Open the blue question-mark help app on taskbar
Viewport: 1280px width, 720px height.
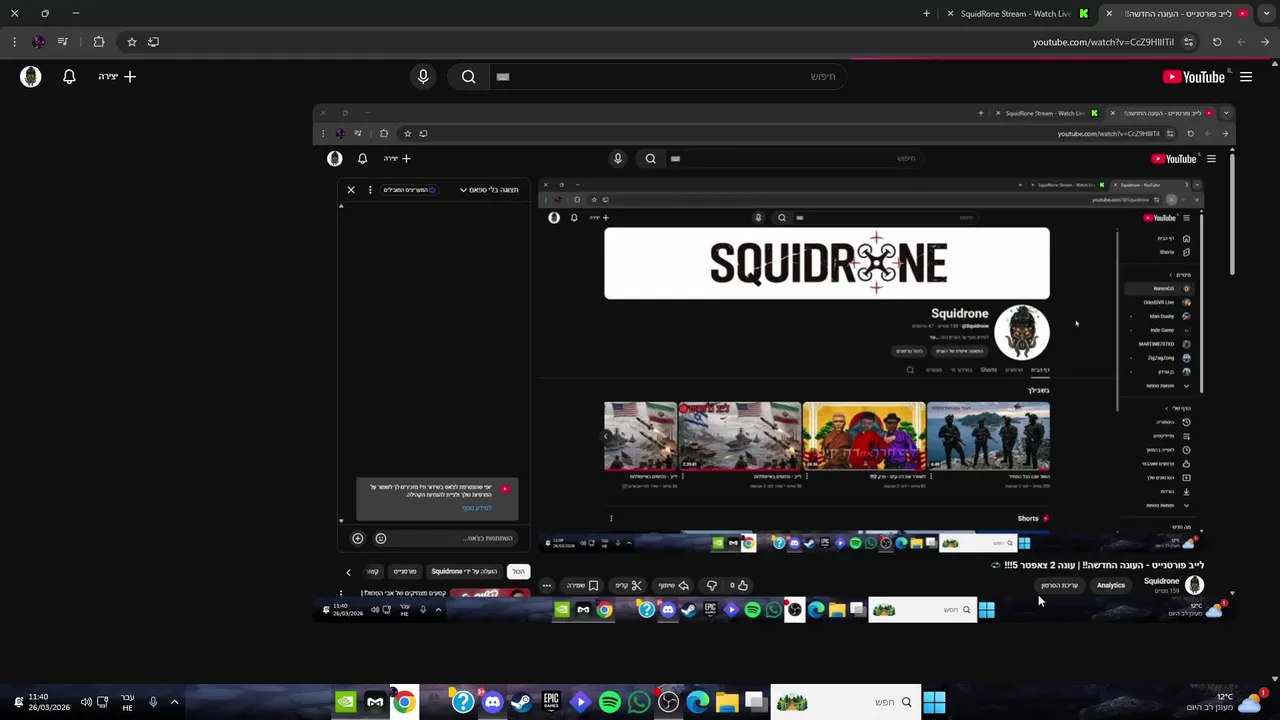point(463,702)
